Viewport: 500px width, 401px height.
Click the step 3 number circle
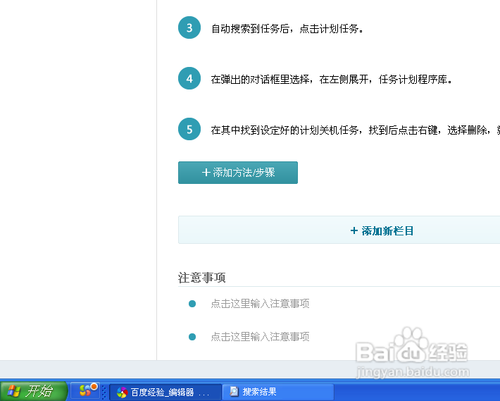click(x=189, y=27)
